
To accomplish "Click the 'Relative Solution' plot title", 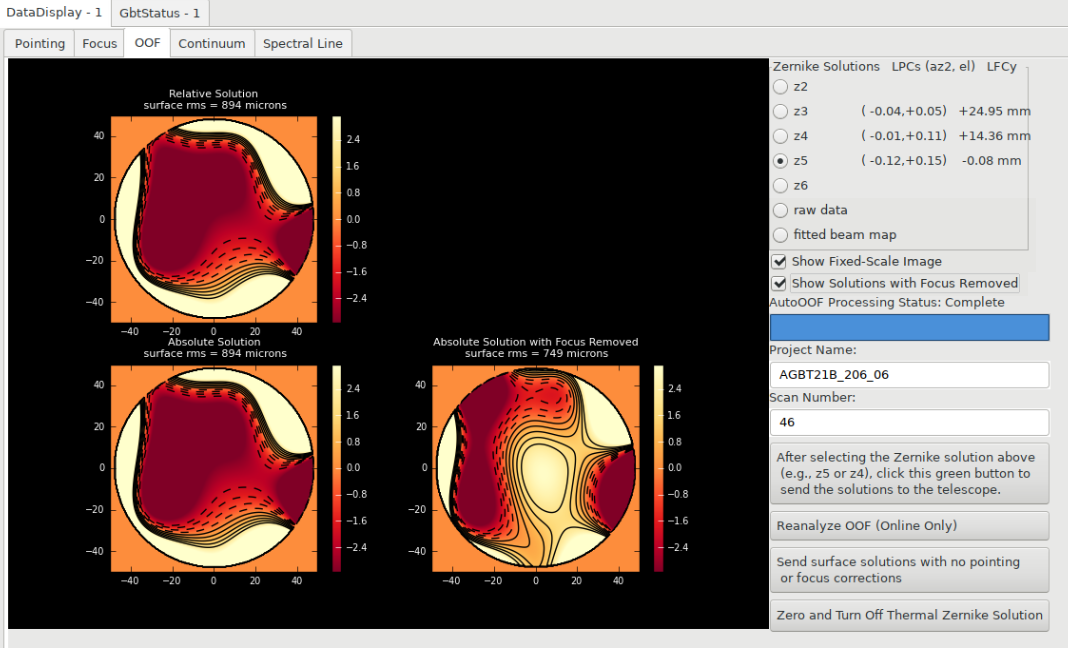I will point(214,93).
